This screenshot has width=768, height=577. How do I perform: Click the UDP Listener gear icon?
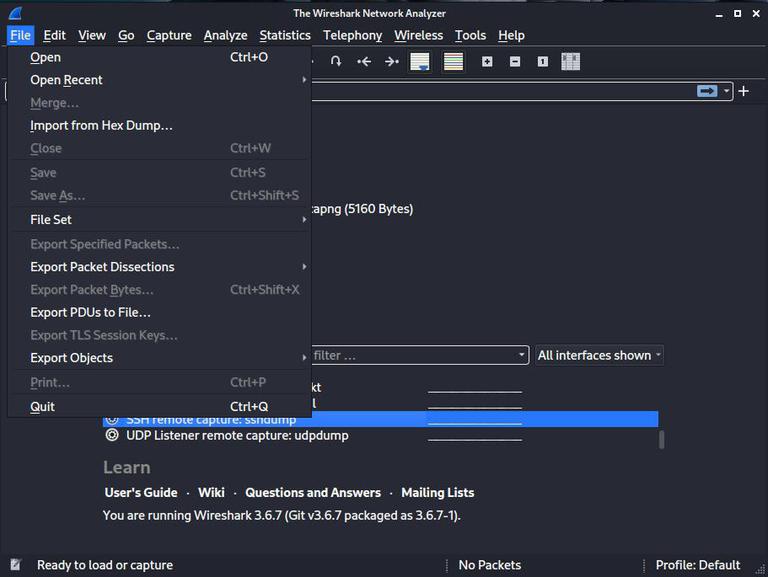coord(112,435)
